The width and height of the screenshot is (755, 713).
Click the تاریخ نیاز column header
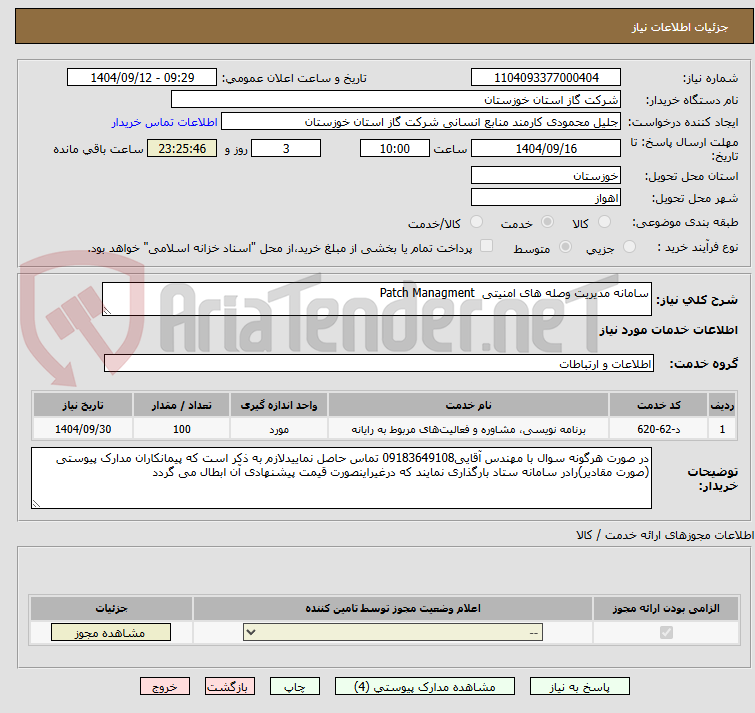(83, 405)
